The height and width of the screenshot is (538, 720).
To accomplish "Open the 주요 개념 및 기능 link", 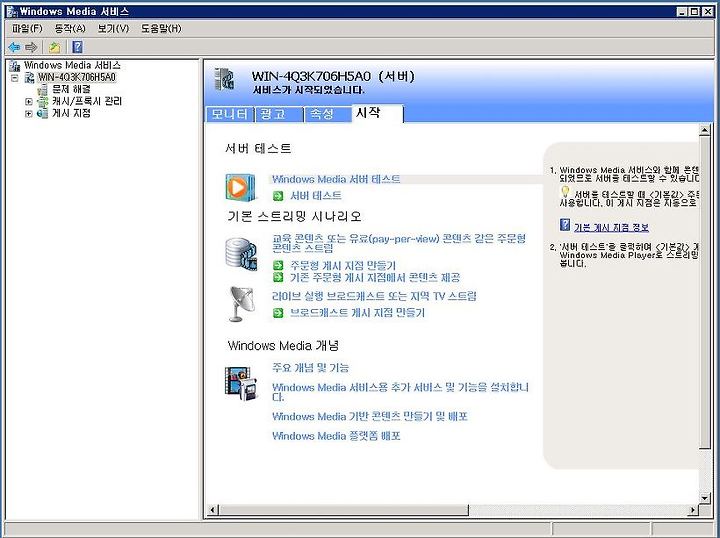I will click(x=310, y=368).
